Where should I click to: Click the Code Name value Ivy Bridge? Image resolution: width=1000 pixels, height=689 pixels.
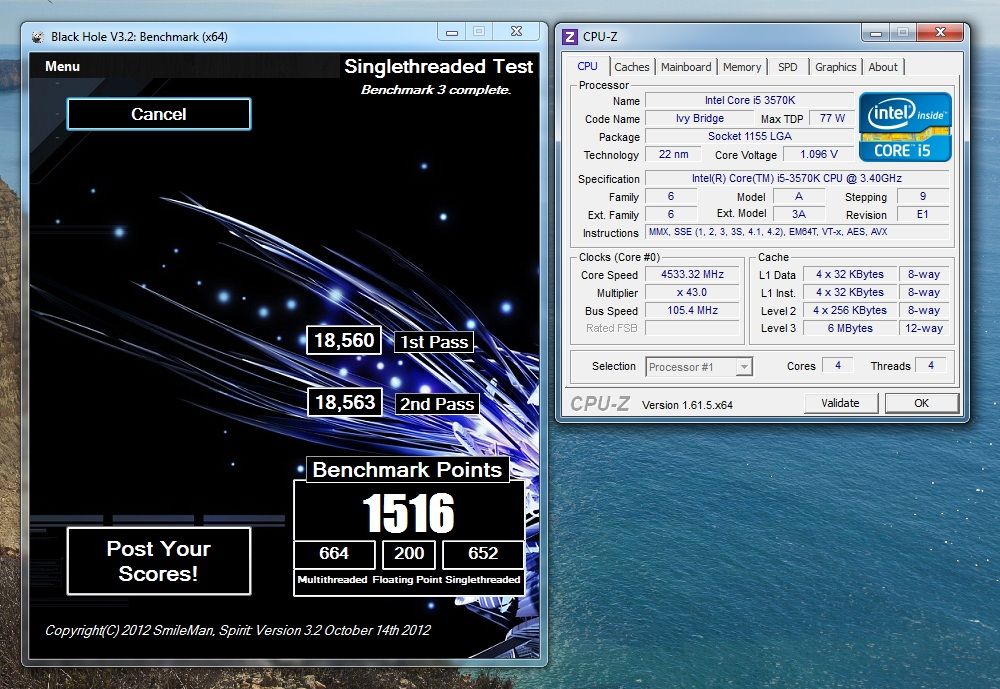click(700, 119)
